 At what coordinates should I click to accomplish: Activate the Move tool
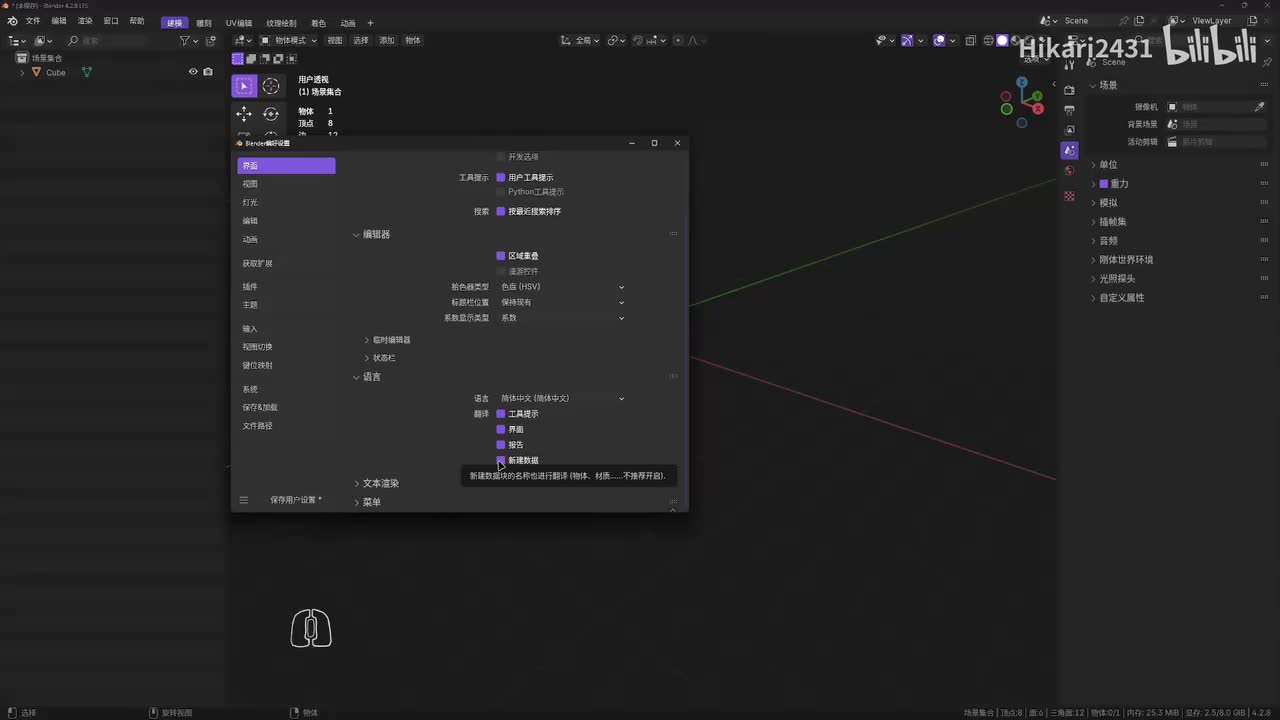[244, 114]
